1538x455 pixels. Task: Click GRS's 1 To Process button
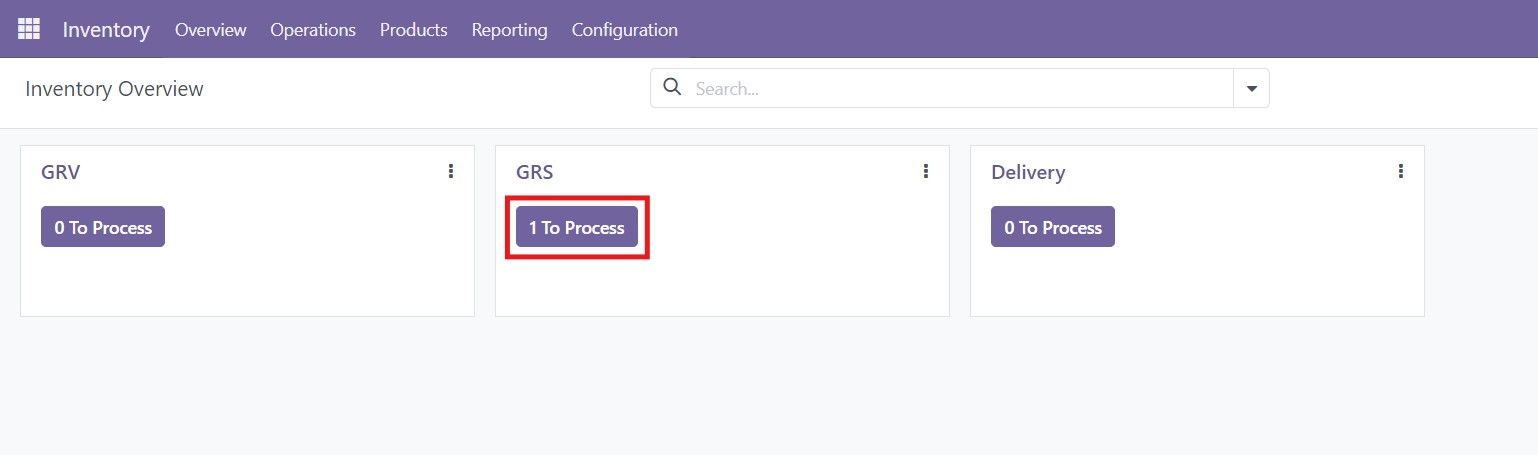(x=577, y=227)
